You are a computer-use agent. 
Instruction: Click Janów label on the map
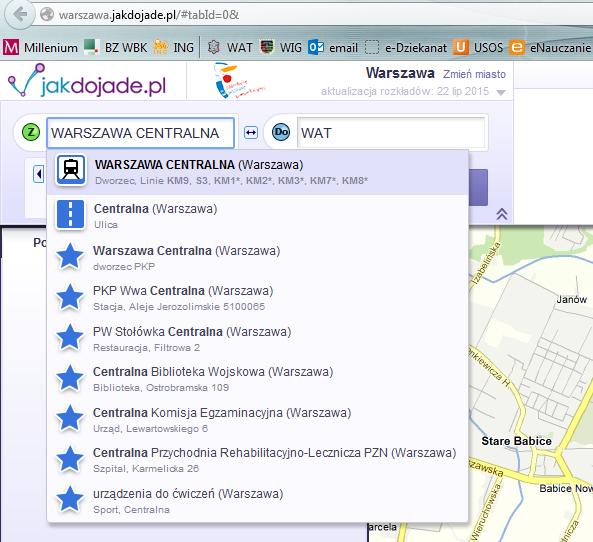click(x=571, y=300)
